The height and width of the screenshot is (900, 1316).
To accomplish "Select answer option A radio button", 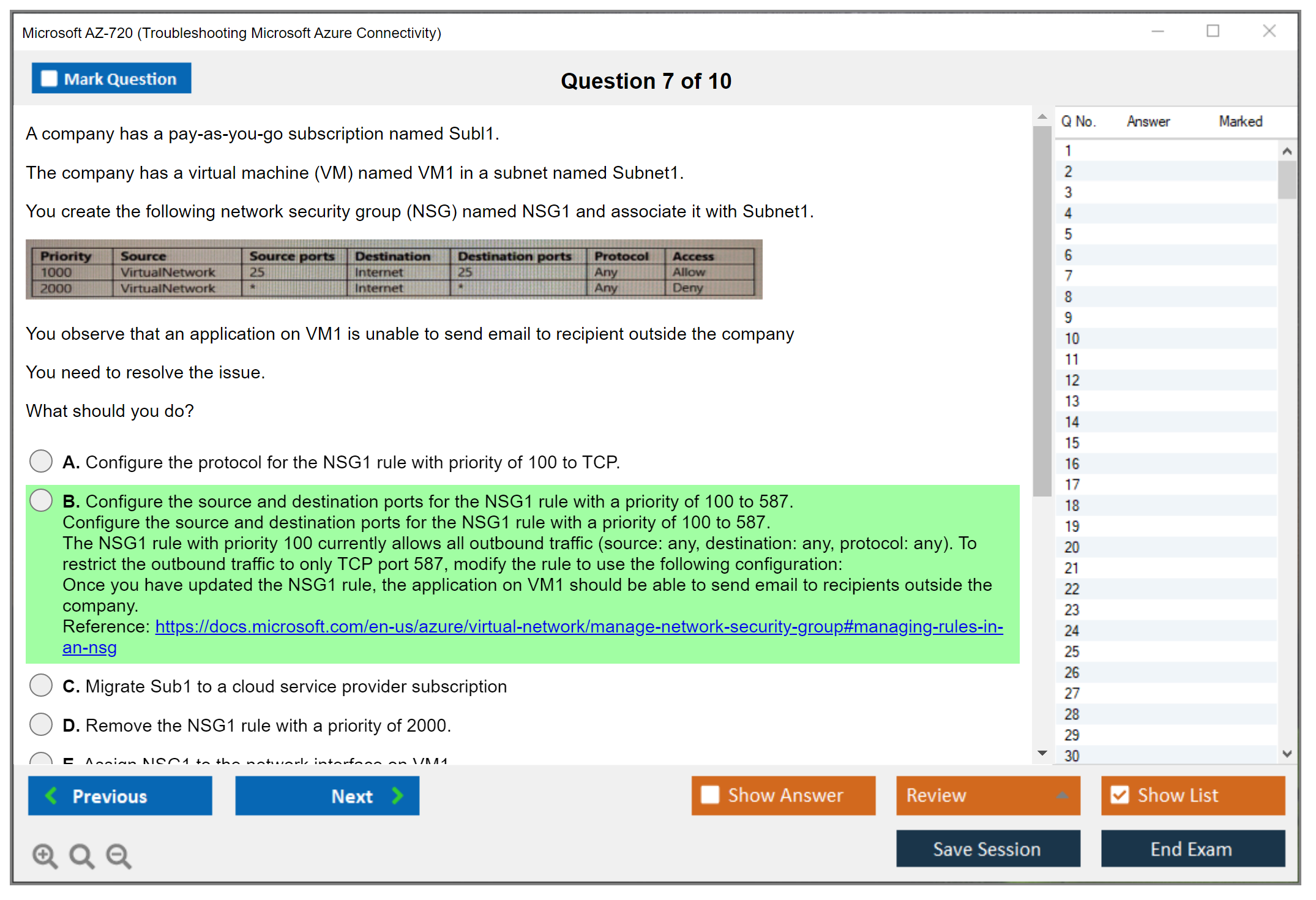I will coord(41,461).
